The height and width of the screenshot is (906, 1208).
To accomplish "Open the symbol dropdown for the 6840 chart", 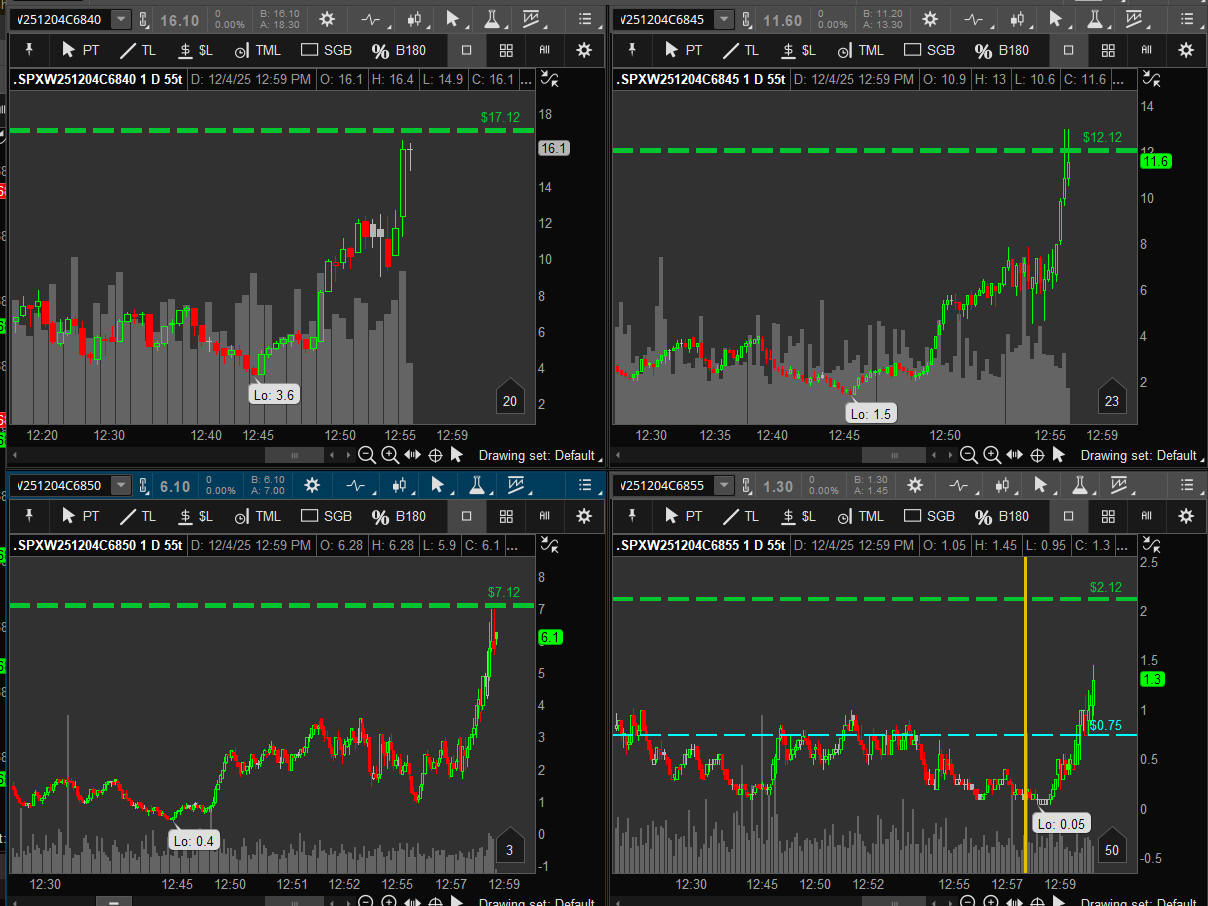I will (x=121, y=19).
